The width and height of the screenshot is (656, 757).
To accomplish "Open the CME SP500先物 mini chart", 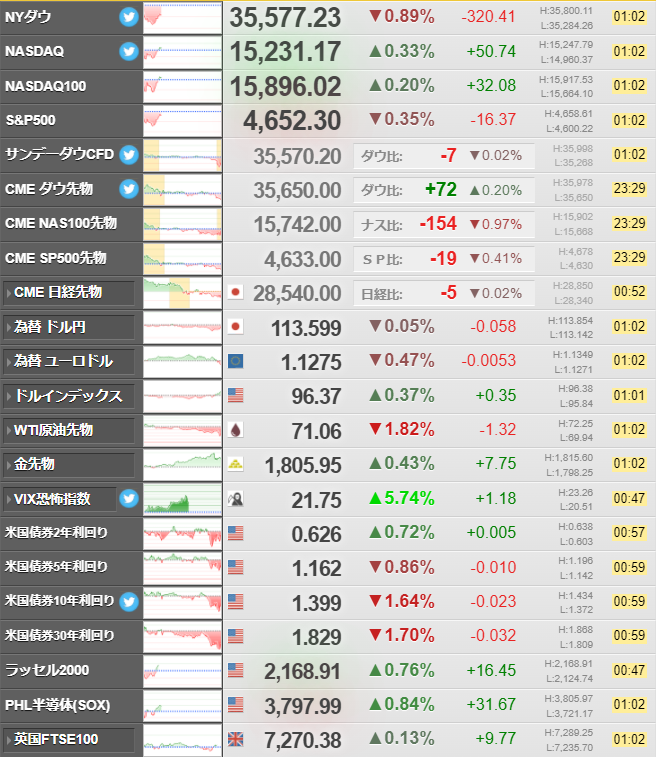I will [182, 258].
